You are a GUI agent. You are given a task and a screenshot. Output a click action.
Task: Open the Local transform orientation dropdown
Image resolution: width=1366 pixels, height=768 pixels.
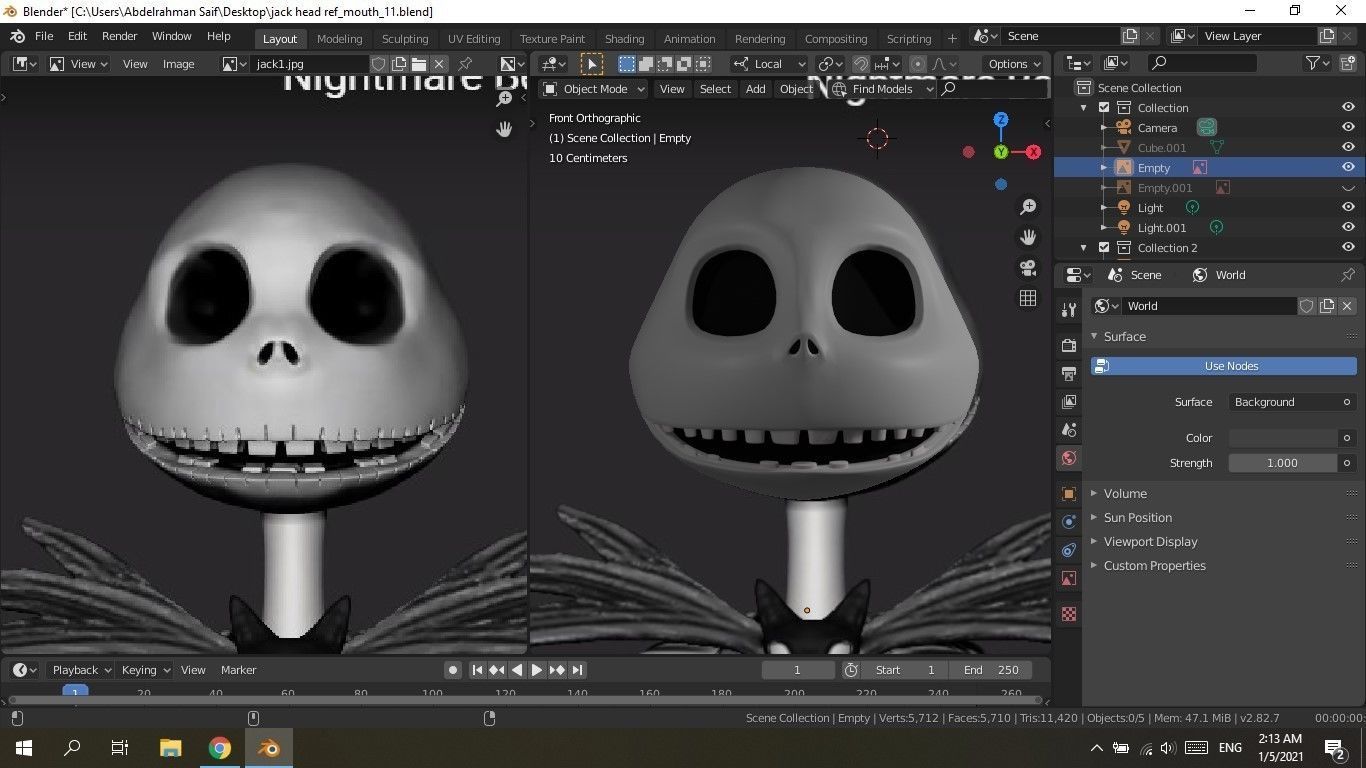(x=768, y=64)
